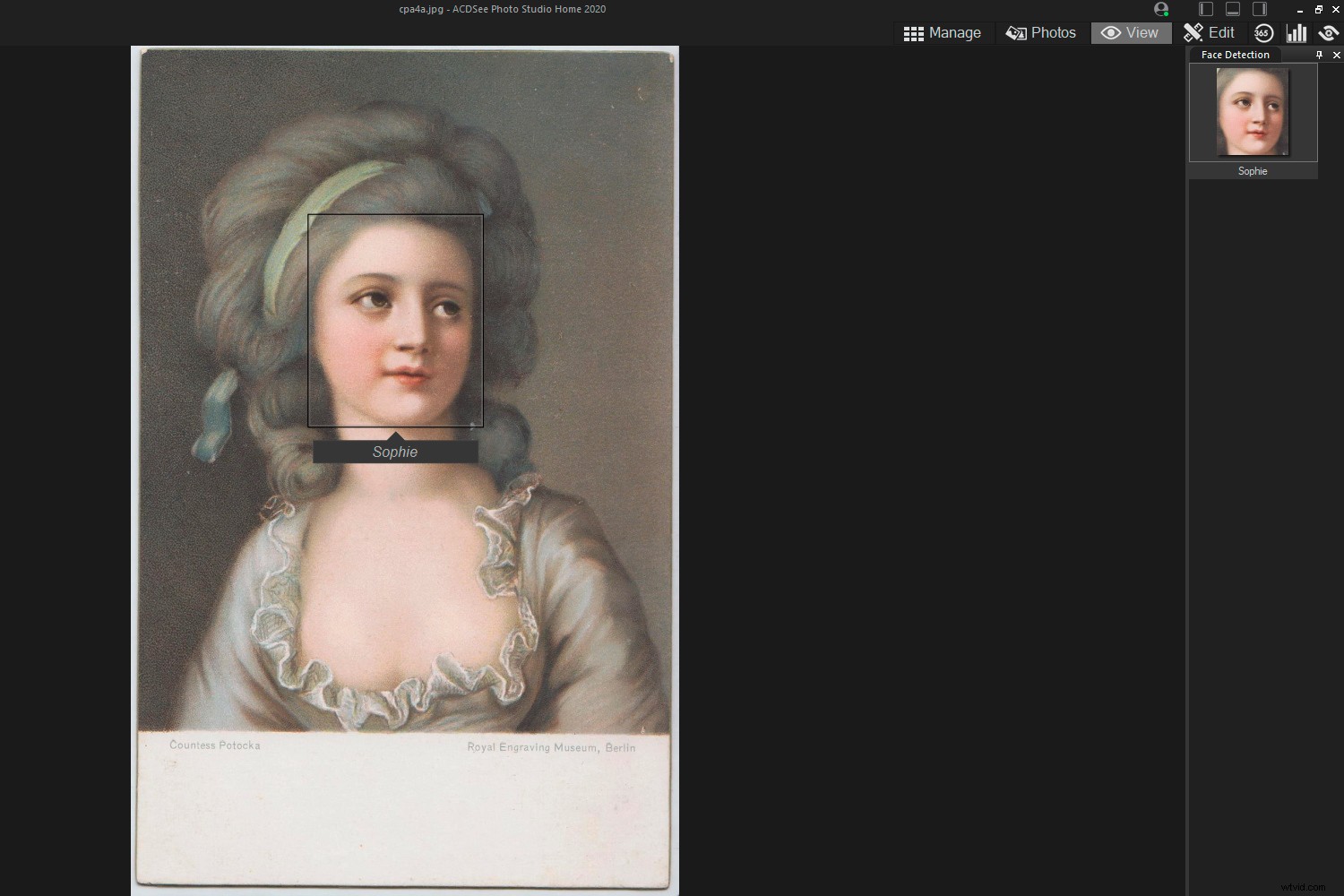Select Sophie face thumbnail in panel
The image size is (1344, 896).
tap(1253, 112)
